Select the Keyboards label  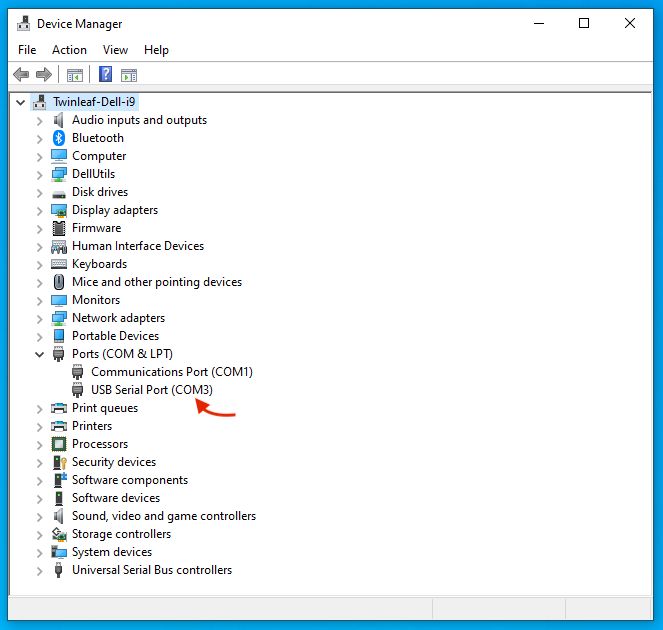click(99, 264)
